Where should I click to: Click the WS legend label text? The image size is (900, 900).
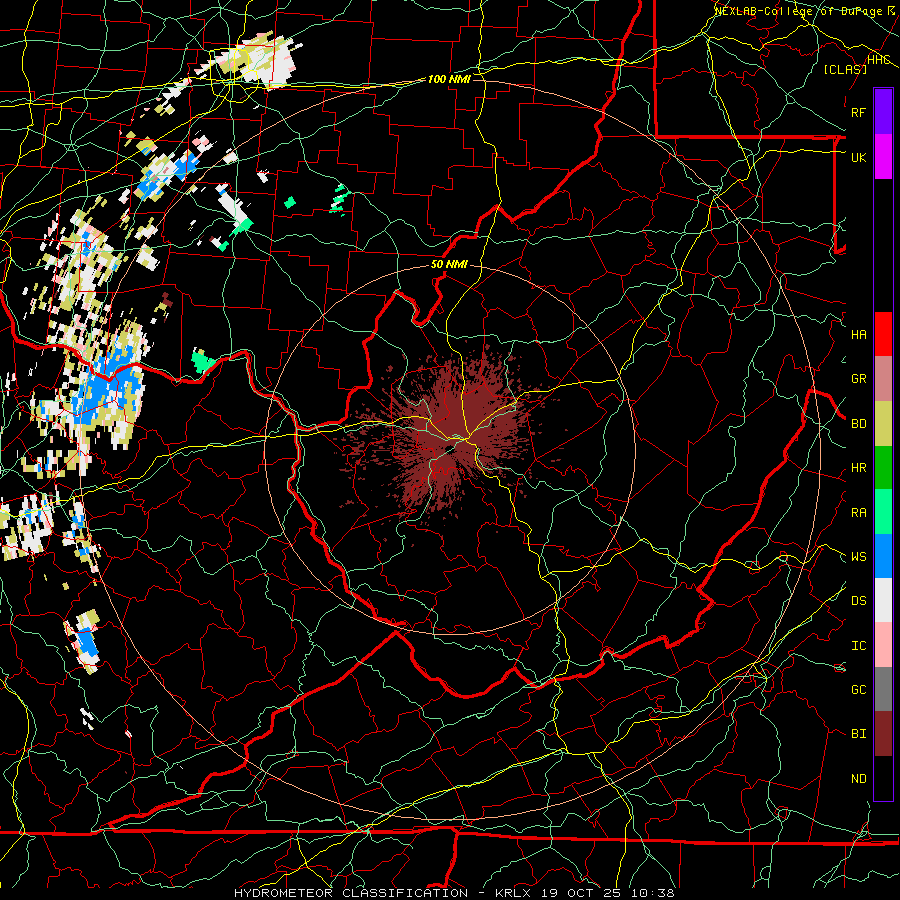click(x=858, y=556)
